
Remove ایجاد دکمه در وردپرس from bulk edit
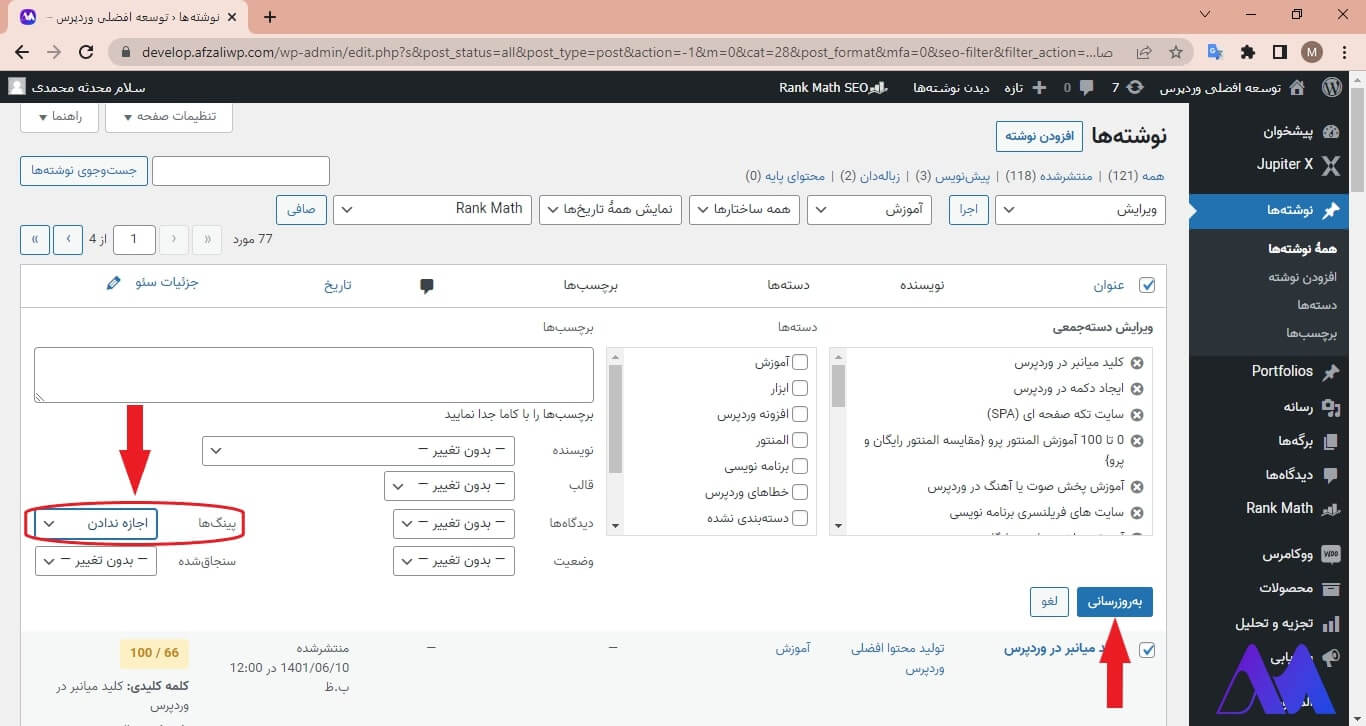click(x=1136, y=389)
